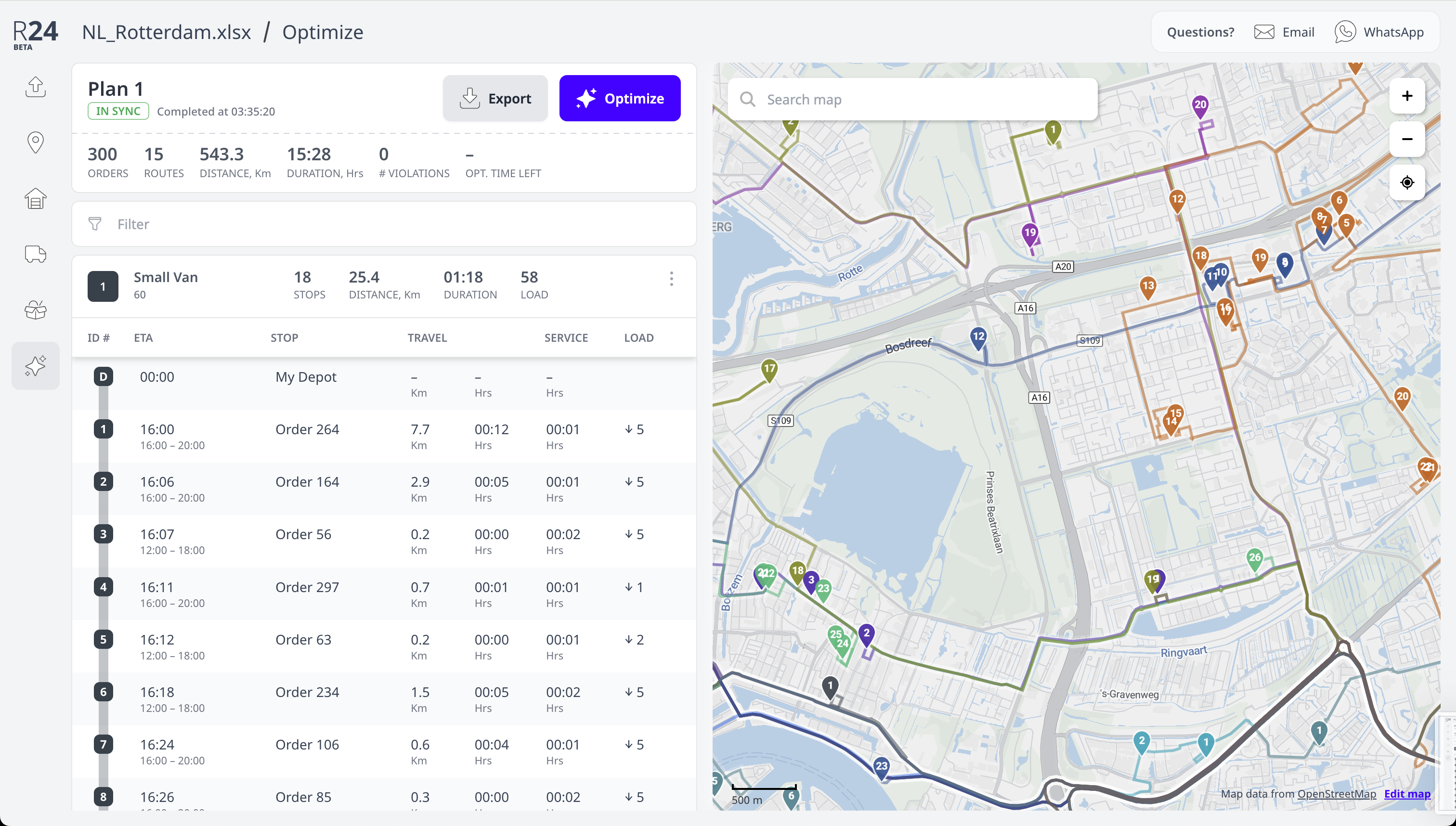Click stop number 7 badge for Order 106

(103, 744)
